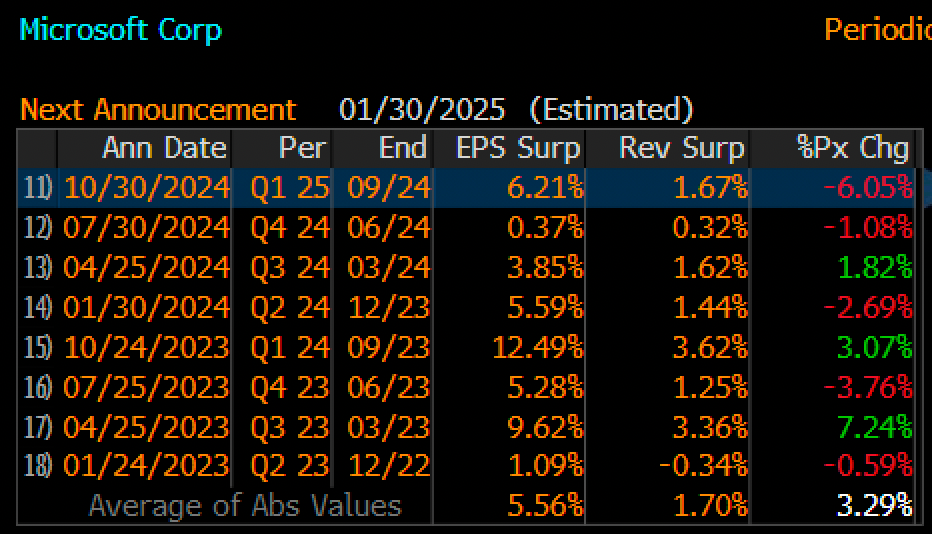Click the 3.07% price change value
Image resolution: width=932 pixels, height=534 pixels.
tap(874, 347)
